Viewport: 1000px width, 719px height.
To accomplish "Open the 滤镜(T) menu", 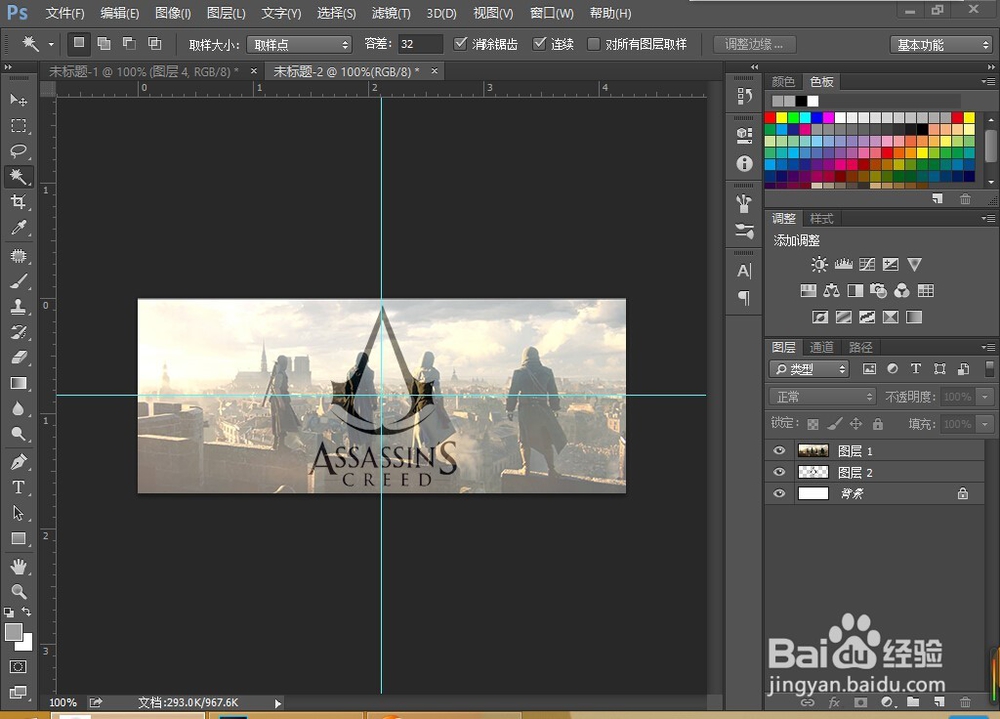I will click(391, 13).
